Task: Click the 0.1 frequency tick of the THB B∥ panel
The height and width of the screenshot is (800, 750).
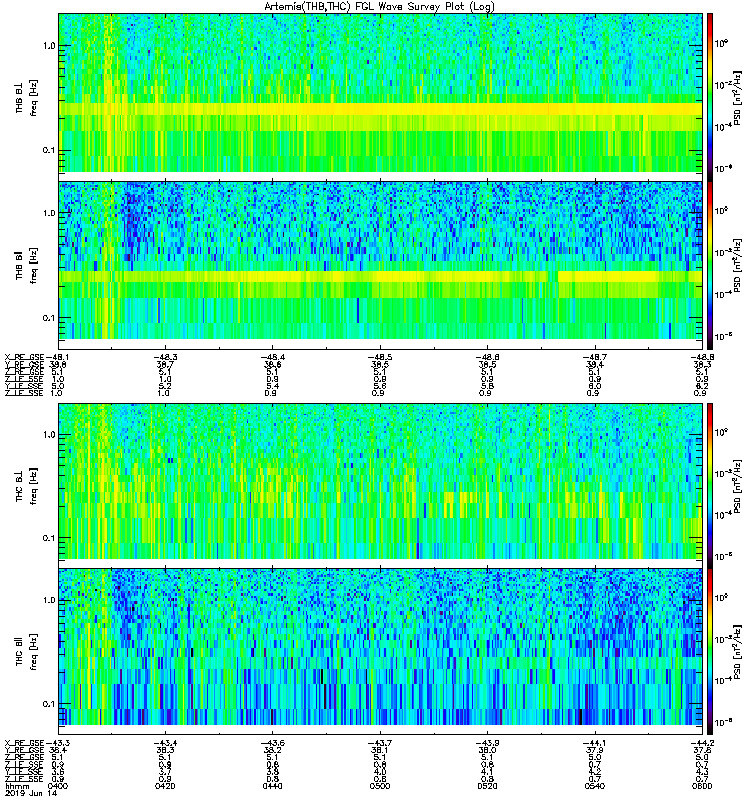Action: coord(49,317)
